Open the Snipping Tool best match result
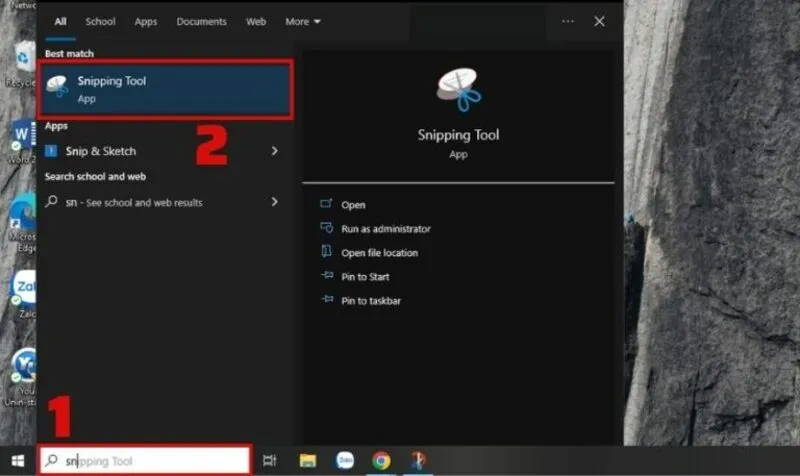800x476 pixels. pyautogui.click(x=165, y=90)
